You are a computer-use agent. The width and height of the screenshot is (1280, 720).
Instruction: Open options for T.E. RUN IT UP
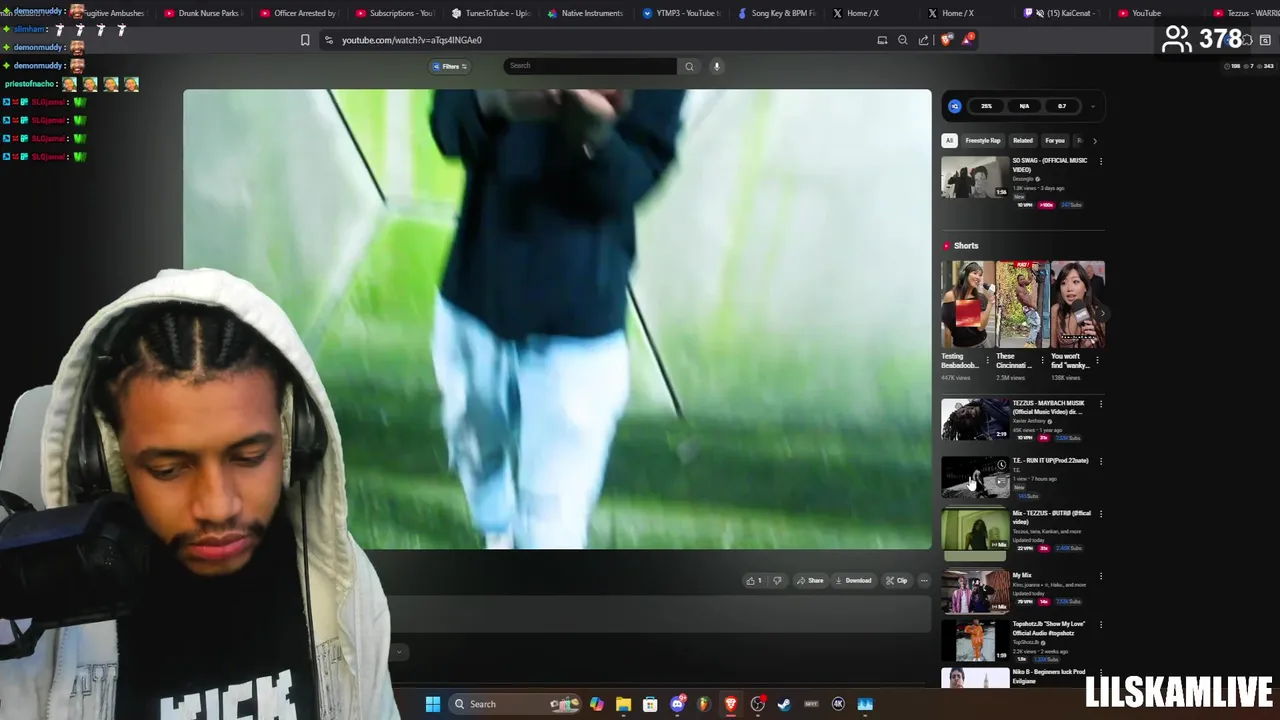tap(1101, 461)
